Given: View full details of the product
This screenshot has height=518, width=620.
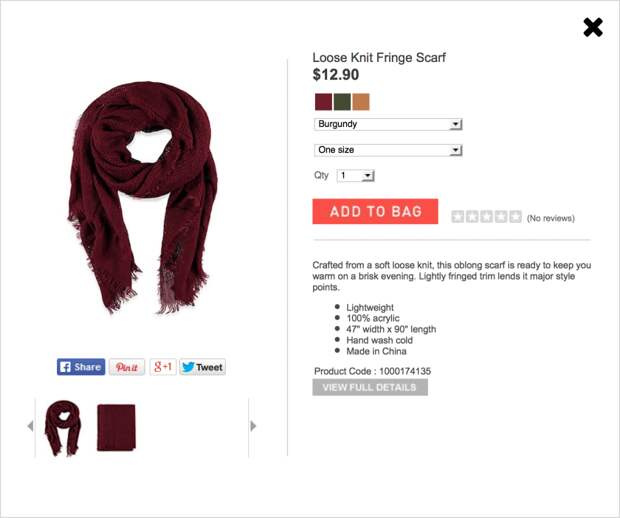Looking at the screenshot, I should coord(370,387).
